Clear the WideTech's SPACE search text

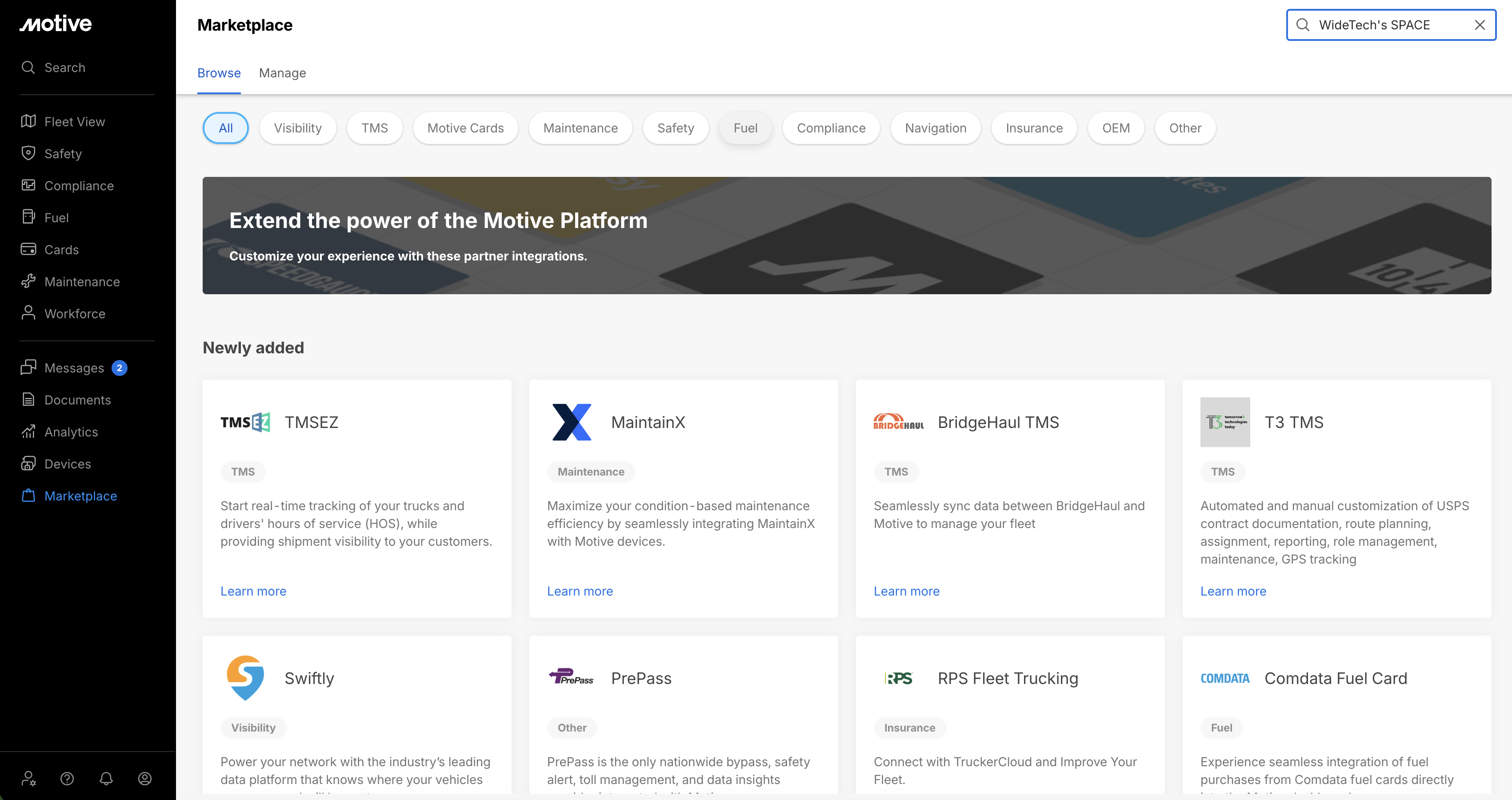tap(1480, 24)
